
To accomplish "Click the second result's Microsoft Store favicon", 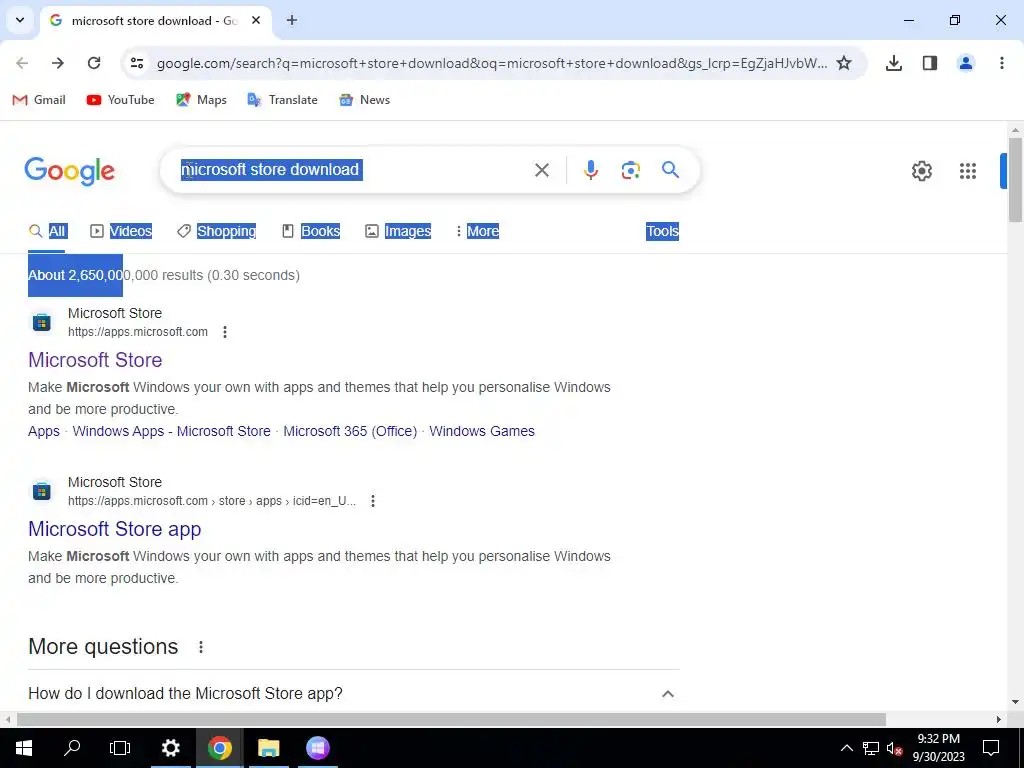I will (x=42, y=491).
